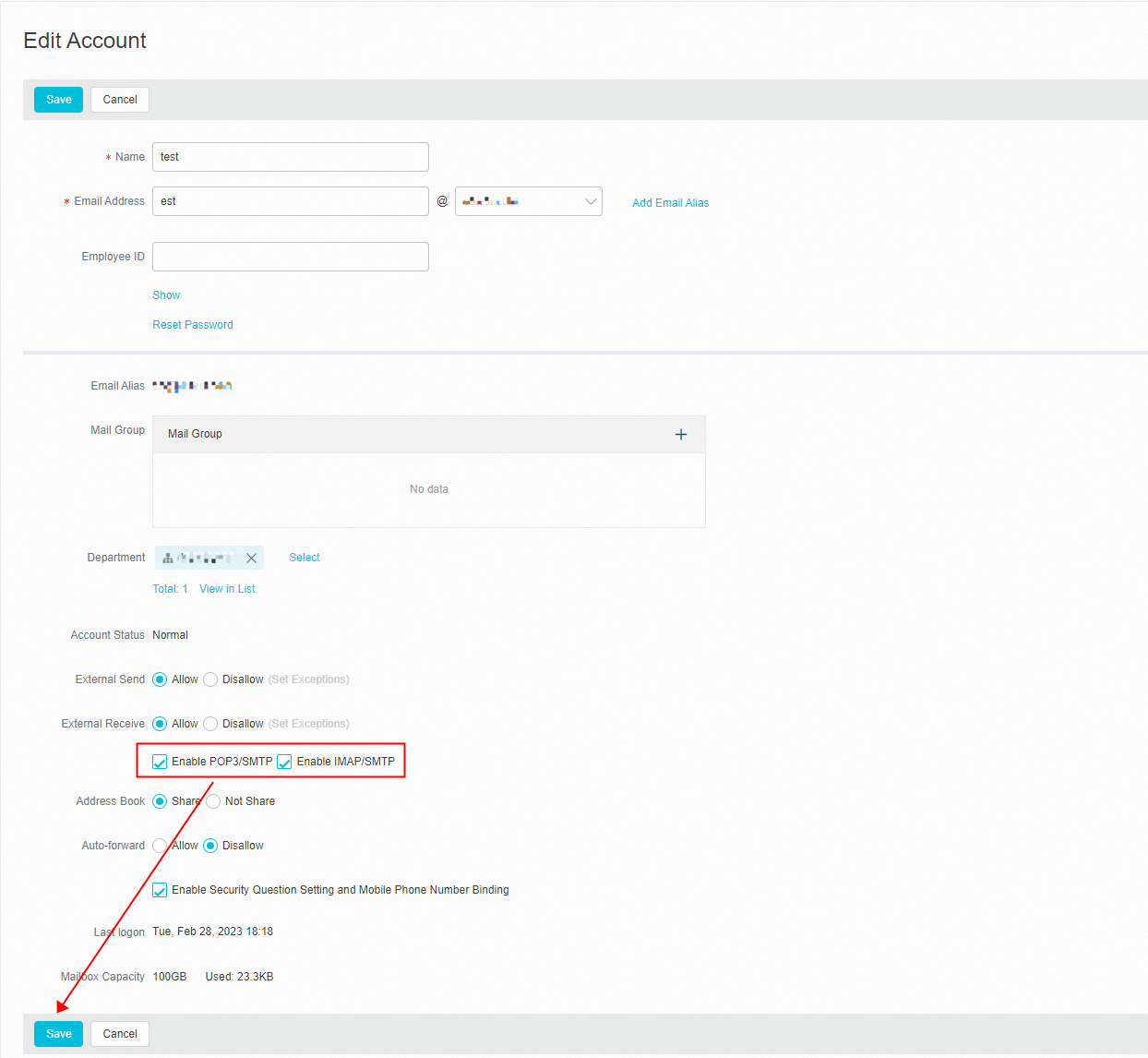Select Not Share for Address Book
1148x1058 pixels.
(213, 801)
